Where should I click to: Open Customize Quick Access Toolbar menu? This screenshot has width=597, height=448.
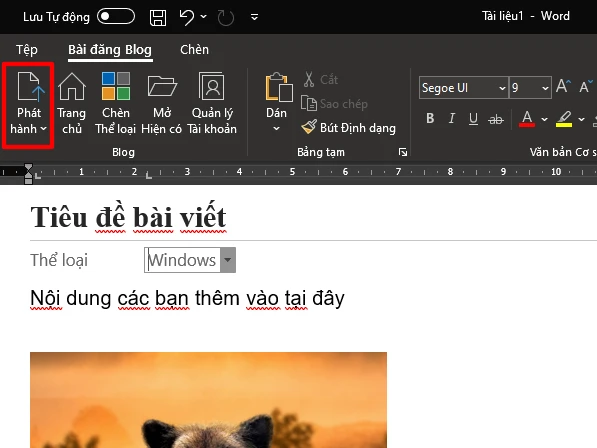(254, 17)
